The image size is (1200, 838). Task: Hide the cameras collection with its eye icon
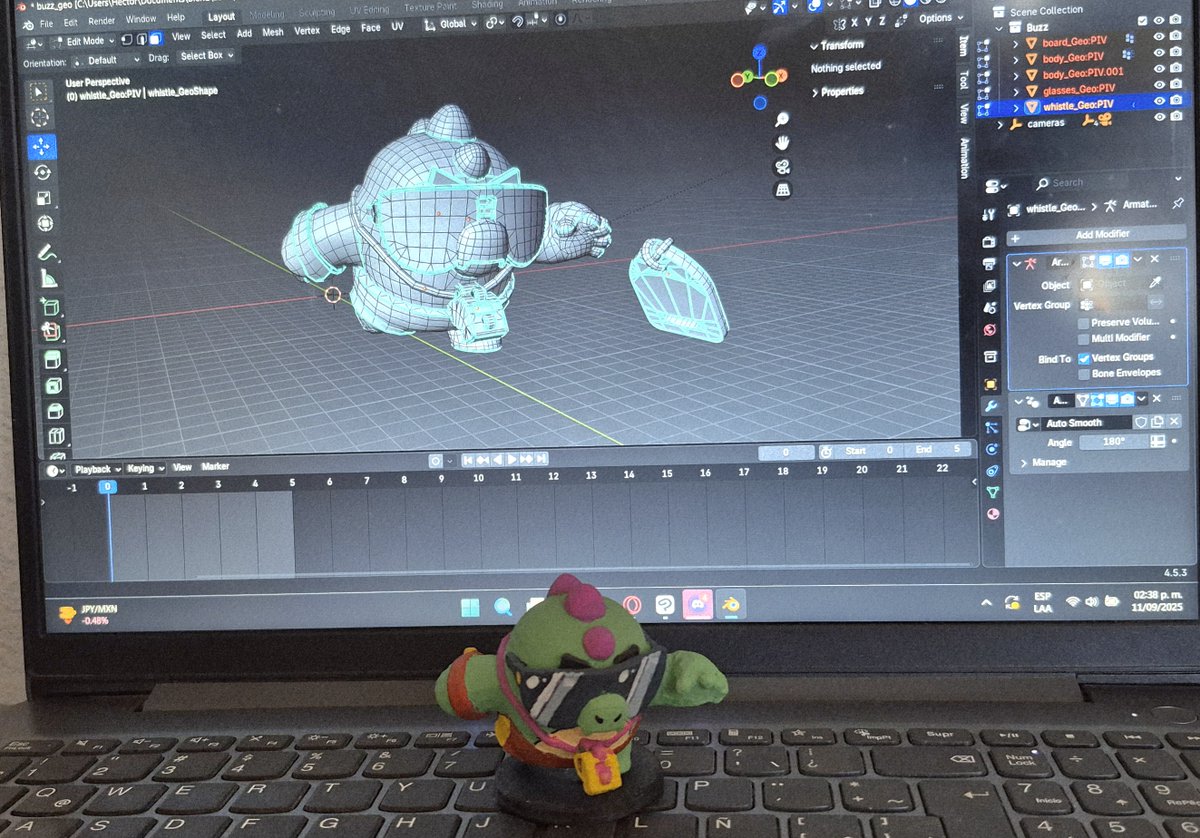[x=1160, y=118]
